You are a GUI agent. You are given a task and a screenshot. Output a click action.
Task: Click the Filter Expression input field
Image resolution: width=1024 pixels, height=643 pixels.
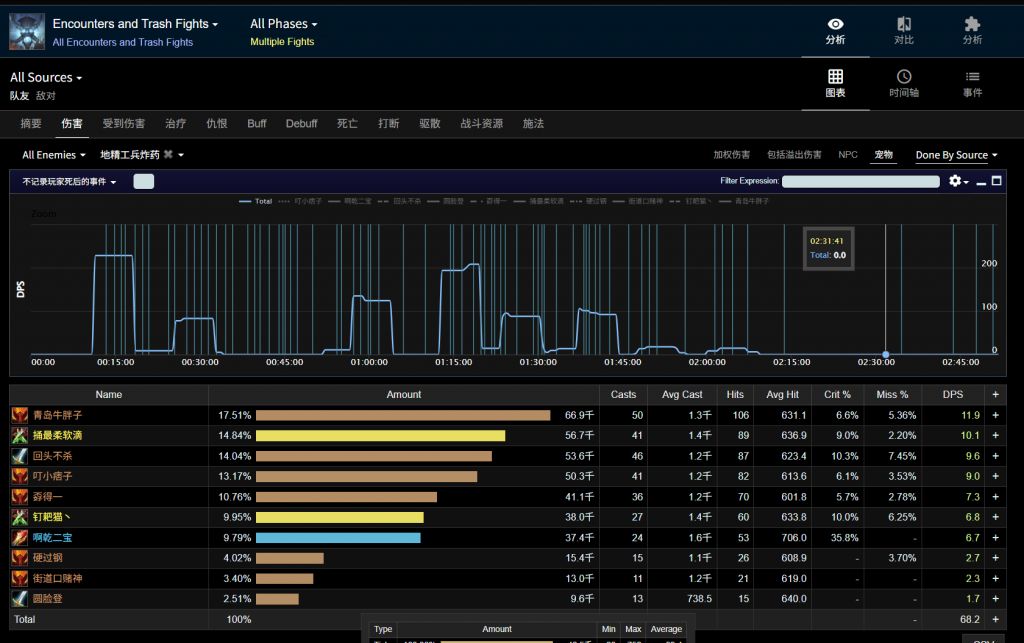(x=860, y=181)
